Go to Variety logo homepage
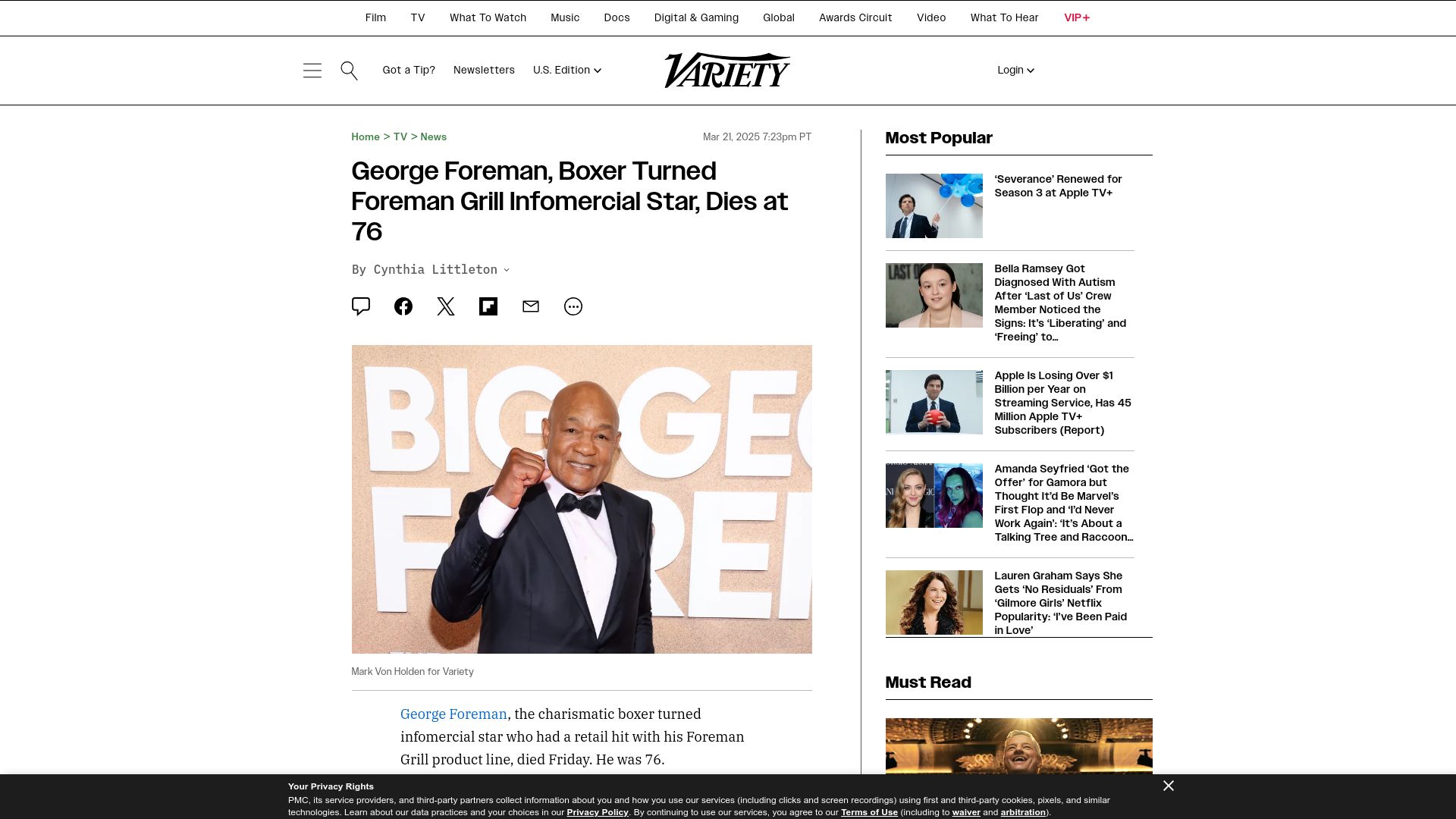 (727, 71)
